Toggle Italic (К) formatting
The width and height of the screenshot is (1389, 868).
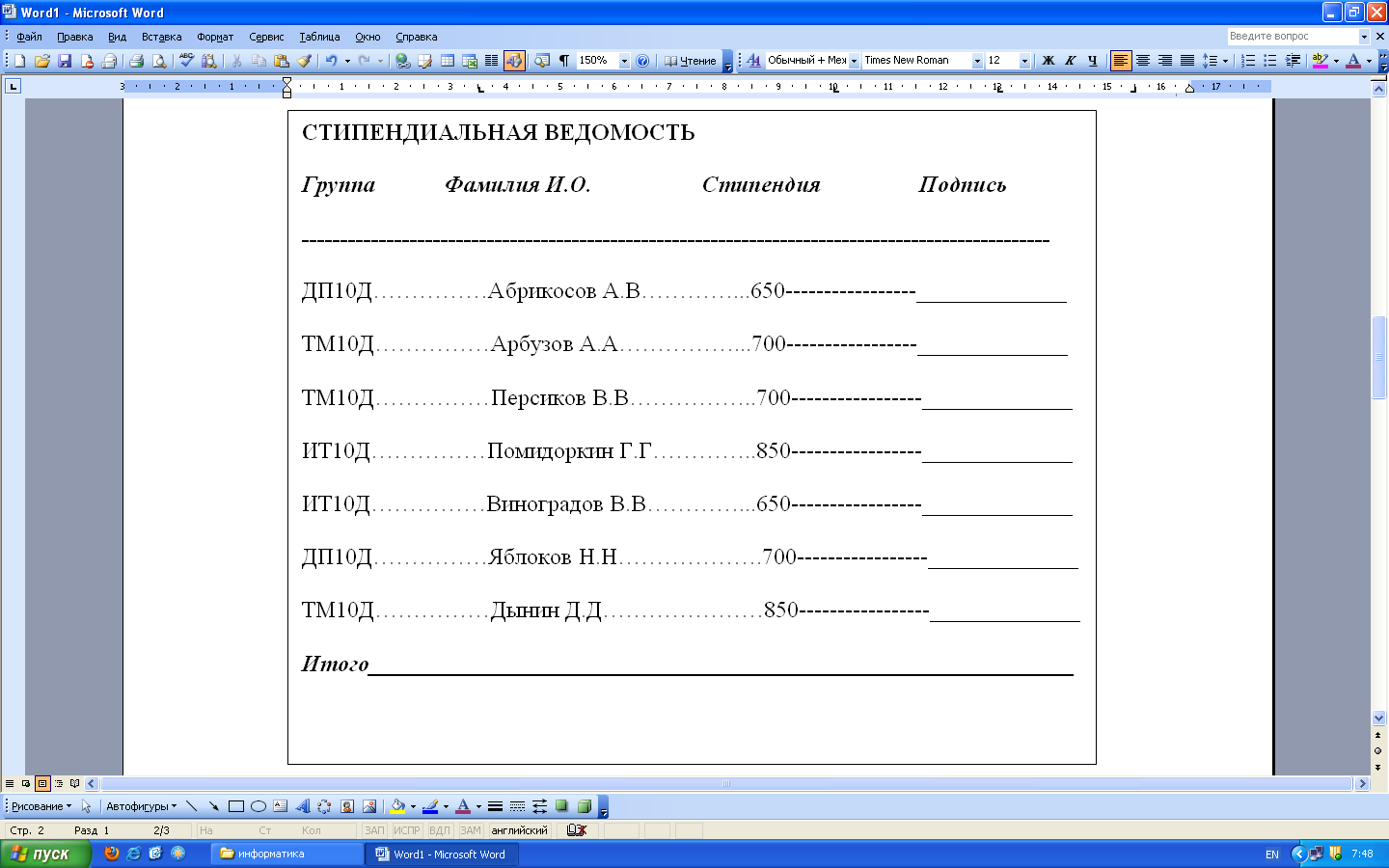[1071, 61]
